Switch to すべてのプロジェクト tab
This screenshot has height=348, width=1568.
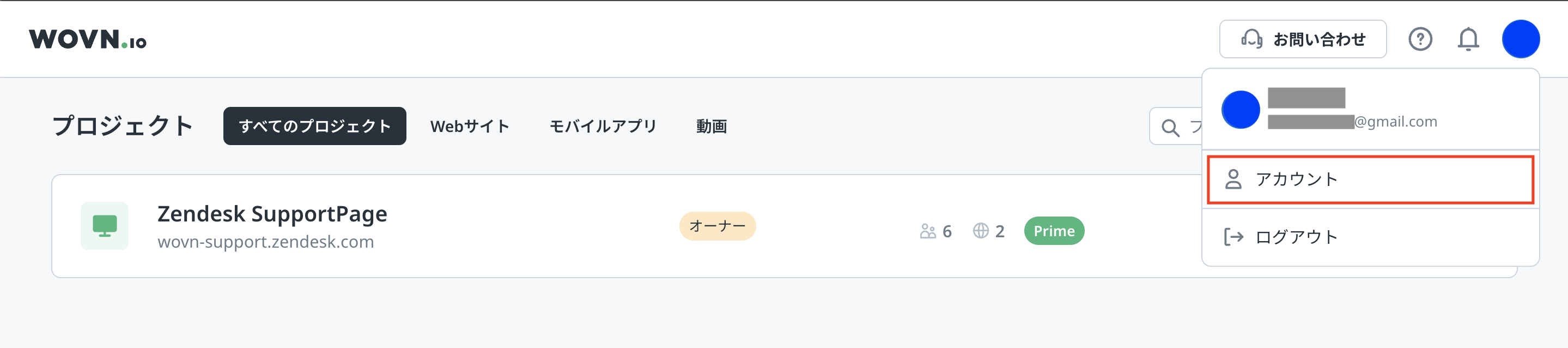coord(315,126)
